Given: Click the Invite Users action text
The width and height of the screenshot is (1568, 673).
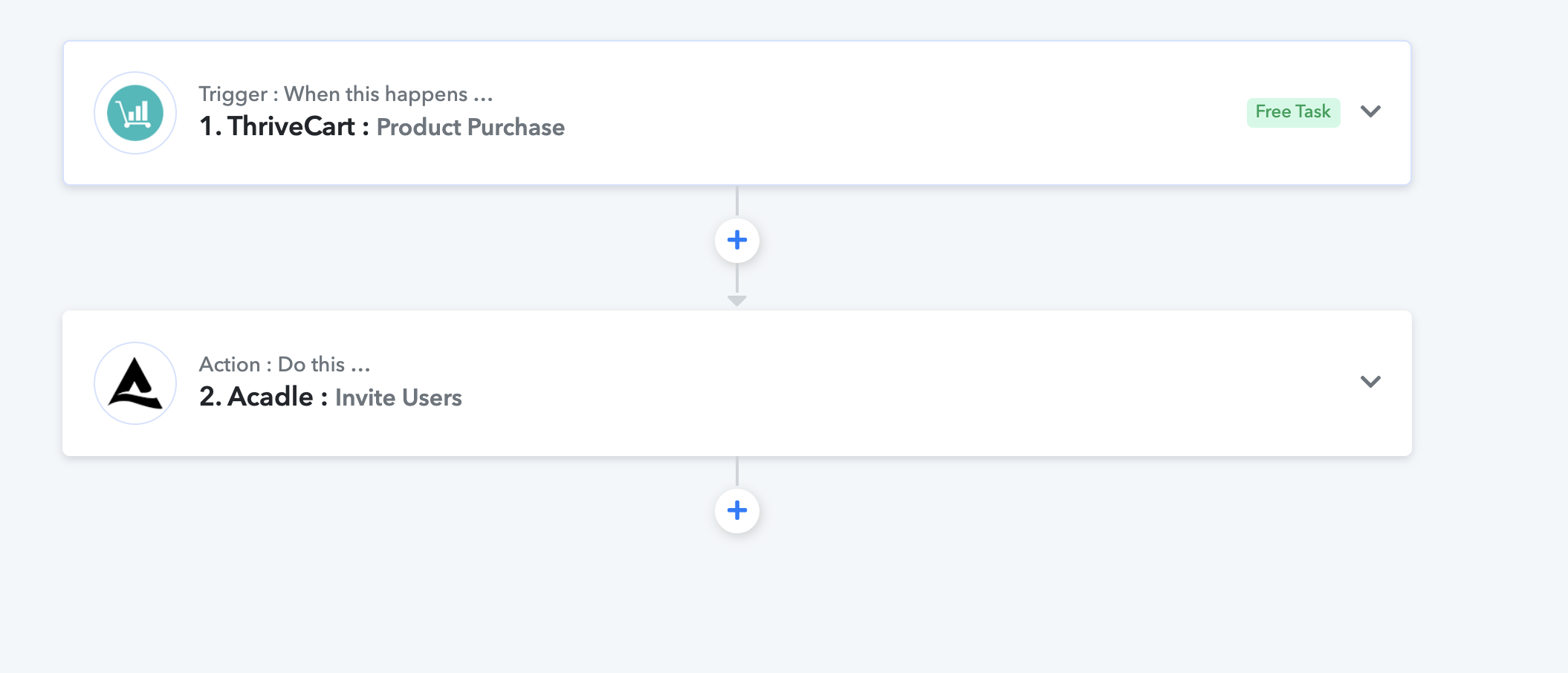Looking at the screenshot, I should point(398,398).
